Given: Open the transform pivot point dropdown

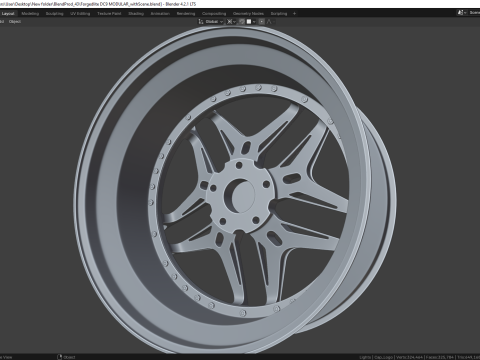Looking at the screenshot, I should pos(231,22).
